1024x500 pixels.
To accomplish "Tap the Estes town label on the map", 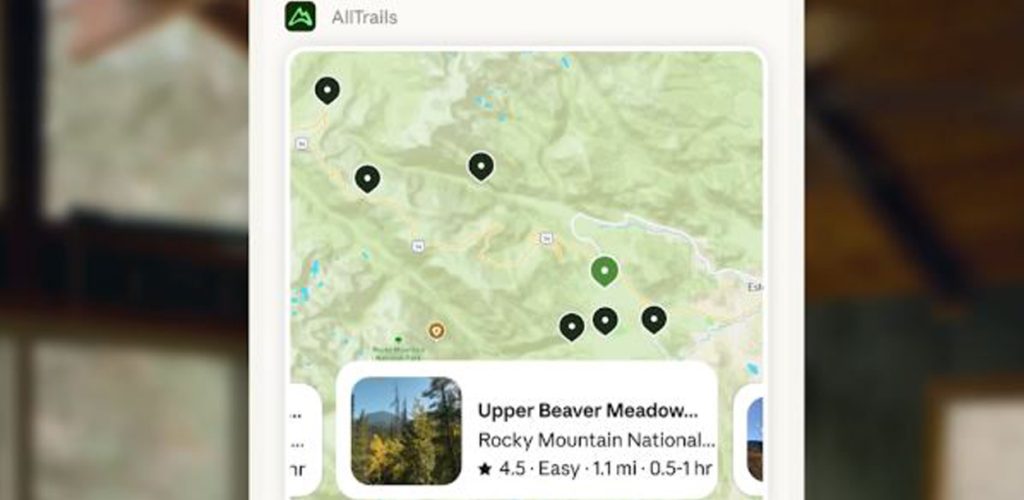I will tap(755, 287).
